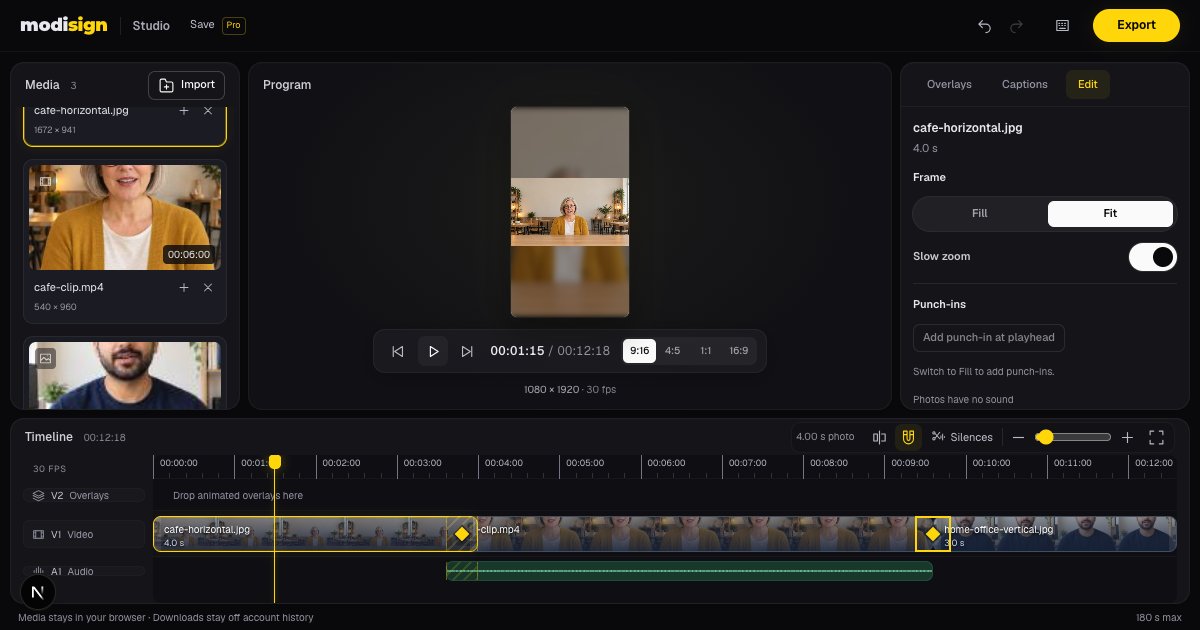Play the program preview

pyautogui.click(x=433, y=351)
